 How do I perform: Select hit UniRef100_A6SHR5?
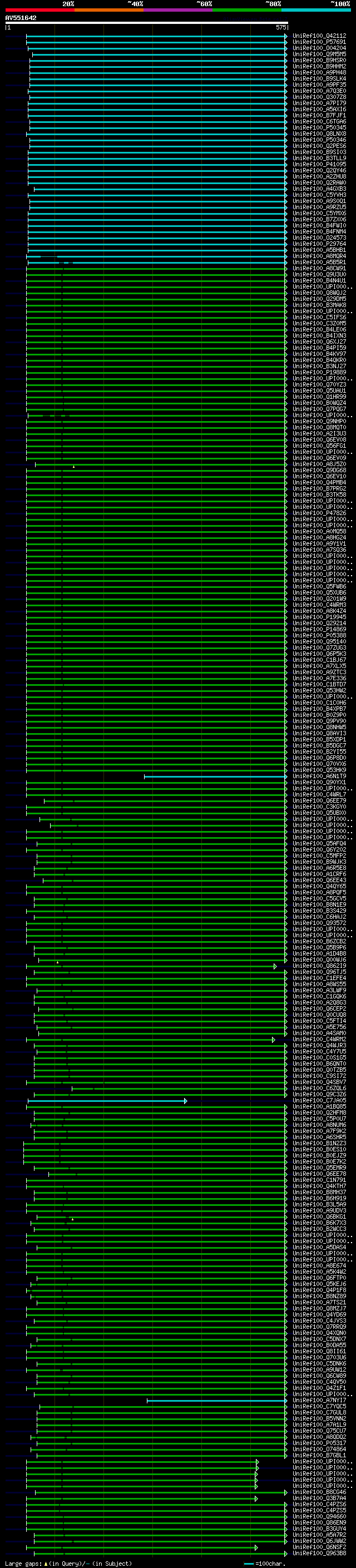click(319, 1137)
